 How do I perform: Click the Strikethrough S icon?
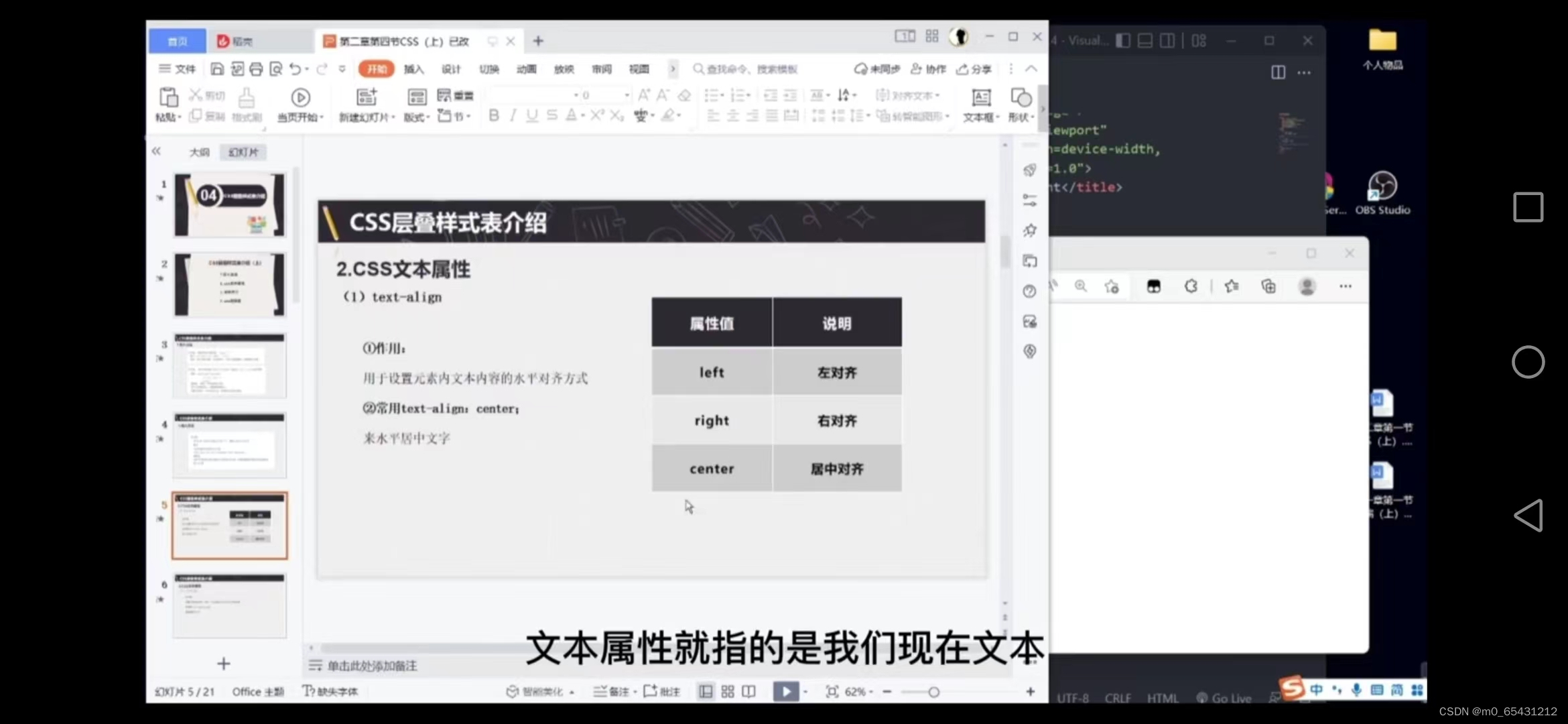551,115
